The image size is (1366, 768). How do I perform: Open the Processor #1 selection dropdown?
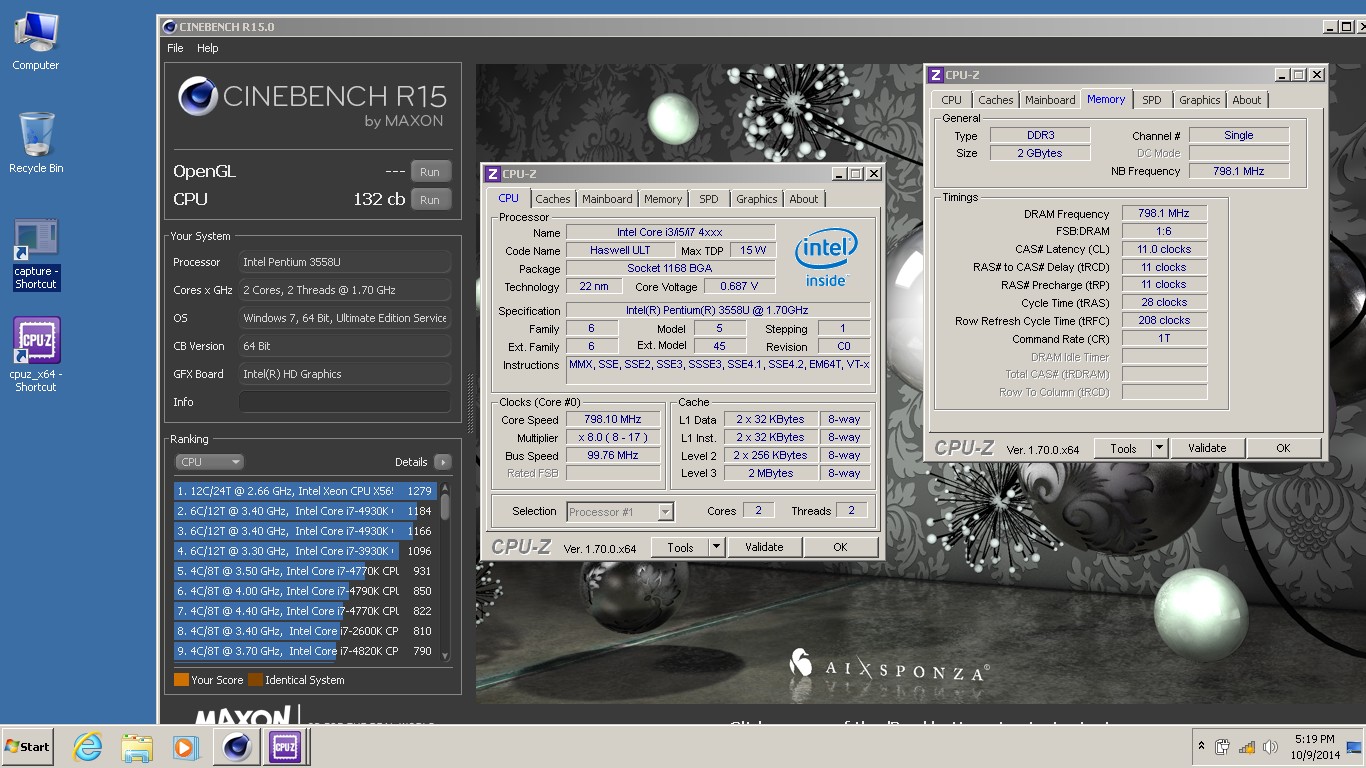click(620, 512)
